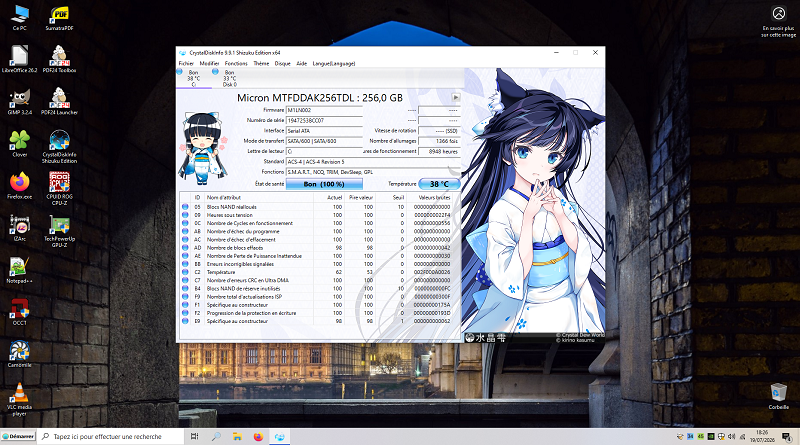
Task: Open IZArc desktop shortcut
Action: (x=19, y=228)
